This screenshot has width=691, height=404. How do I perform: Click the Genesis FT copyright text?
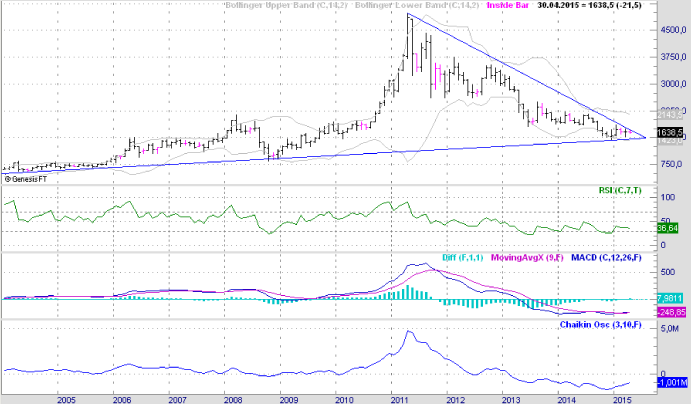click(28, 180)
